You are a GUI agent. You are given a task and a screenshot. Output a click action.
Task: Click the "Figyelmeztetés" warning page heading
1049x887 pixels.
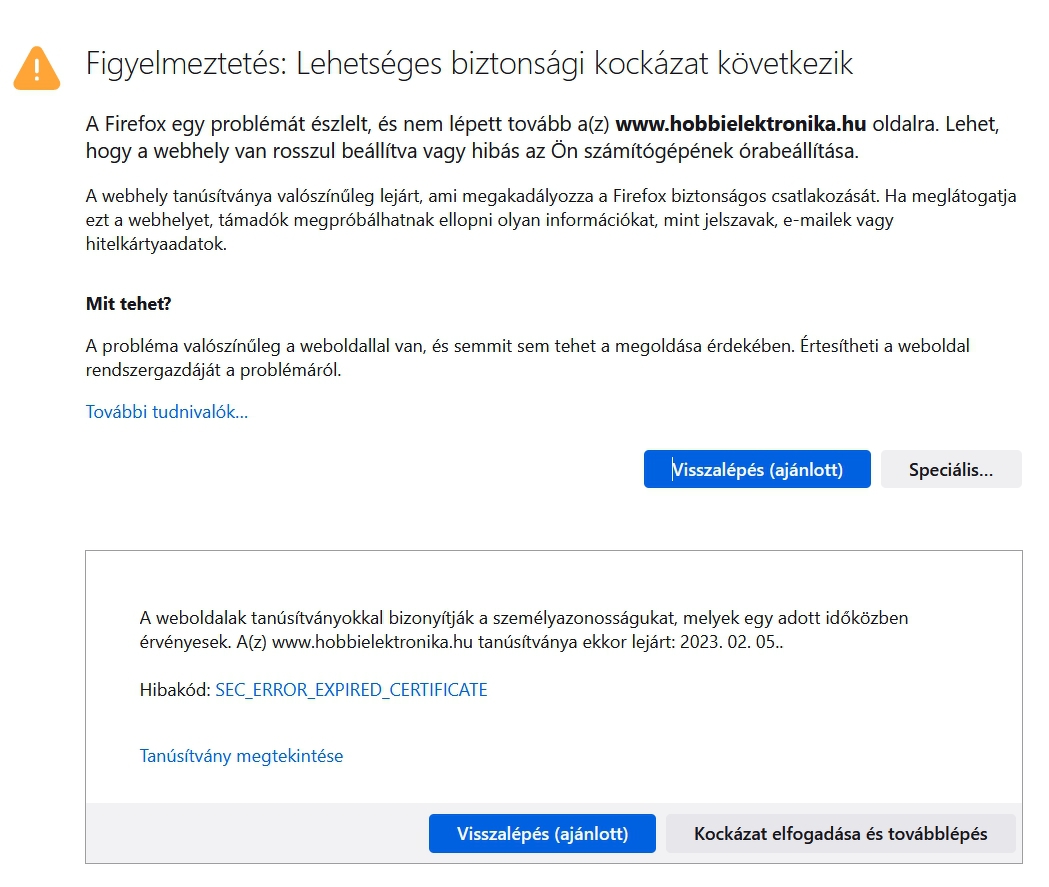470,65
